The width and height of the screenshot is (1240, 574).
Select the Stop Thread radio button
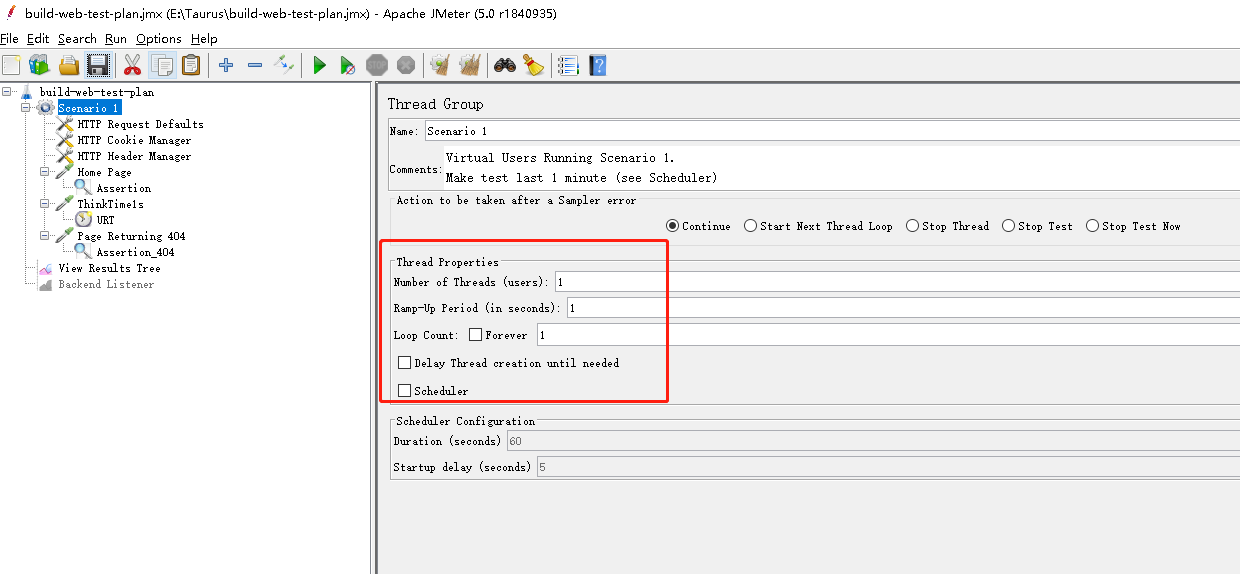[912, 226]
